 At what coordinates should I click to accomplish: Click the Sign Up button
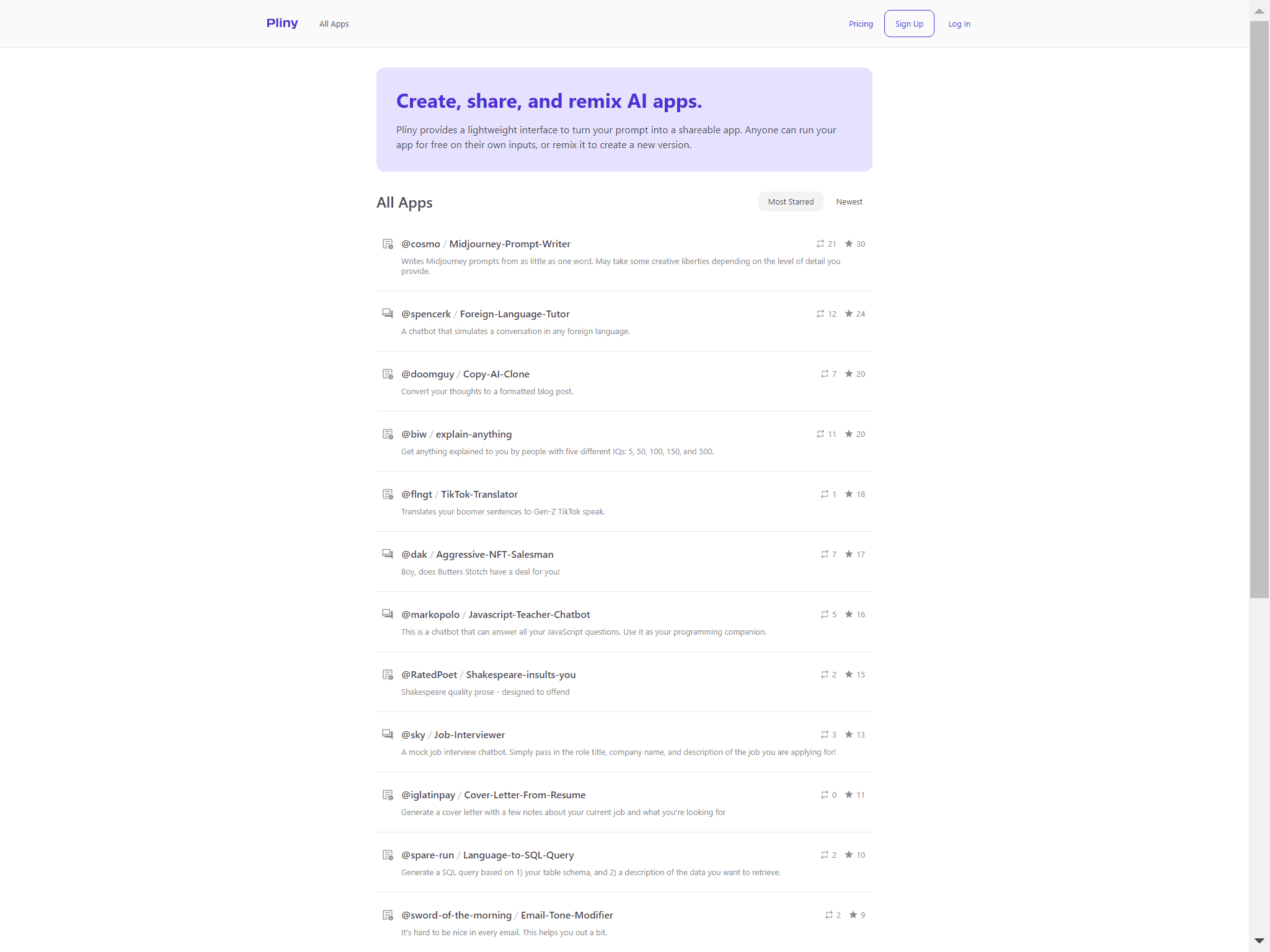909,24
